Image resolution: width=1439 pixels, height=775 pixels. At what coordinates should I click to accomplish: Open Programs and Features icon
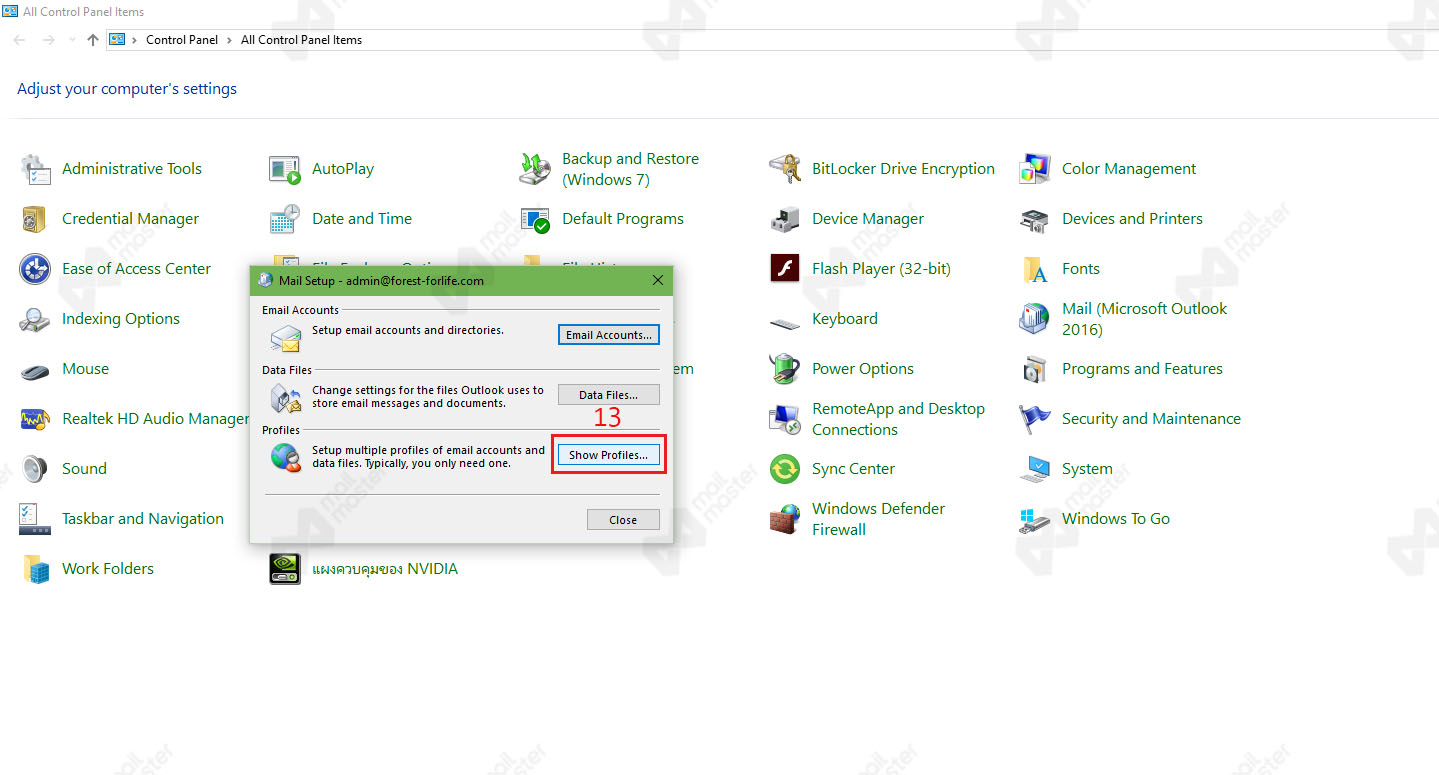(1035, 369)
